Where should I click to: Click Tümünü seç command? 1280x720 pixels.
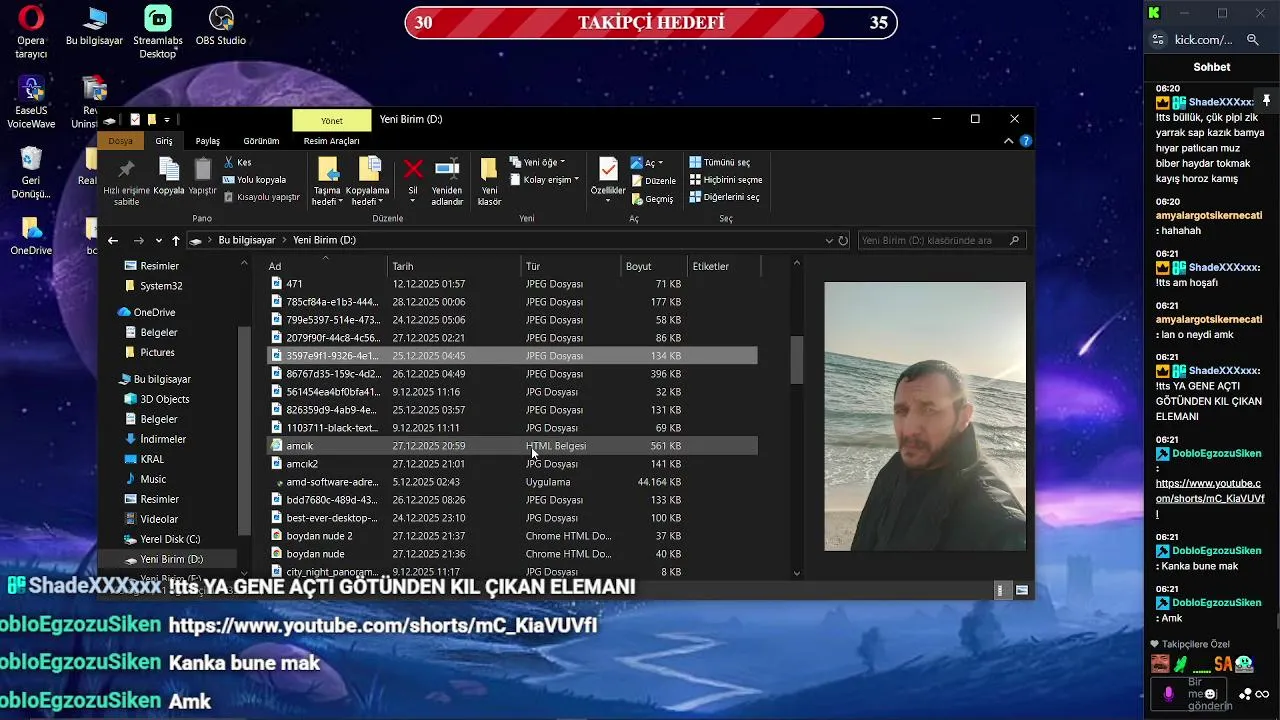[x=720, y=162]
